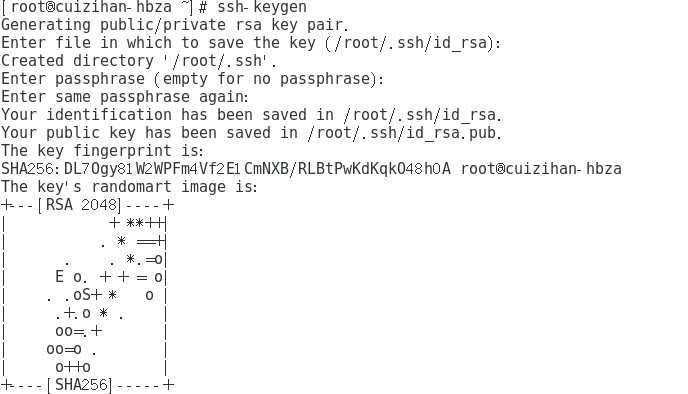The height and width of the screenshot is (394, 688).
Task: Click root@cuizihan-hbza after the fingerprint
Action: 541,169
